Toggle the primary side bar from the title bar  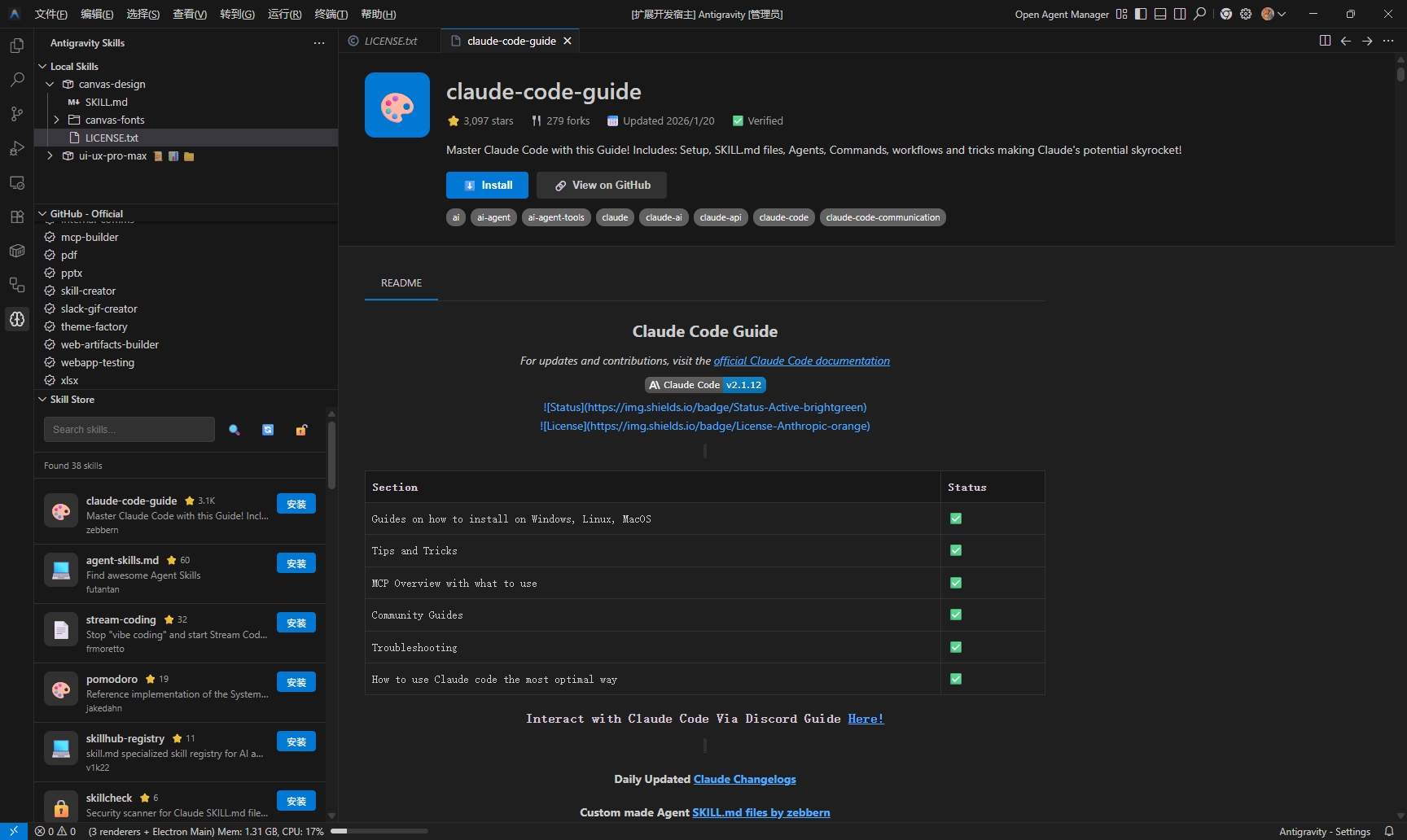coord(1141,14)
